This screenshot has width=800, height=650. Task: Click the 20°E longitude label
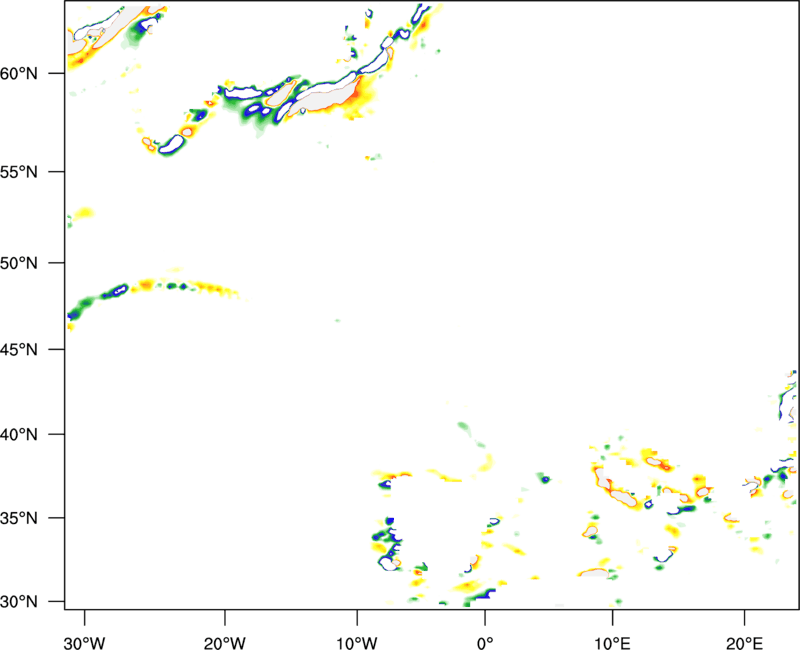point(744,643)
